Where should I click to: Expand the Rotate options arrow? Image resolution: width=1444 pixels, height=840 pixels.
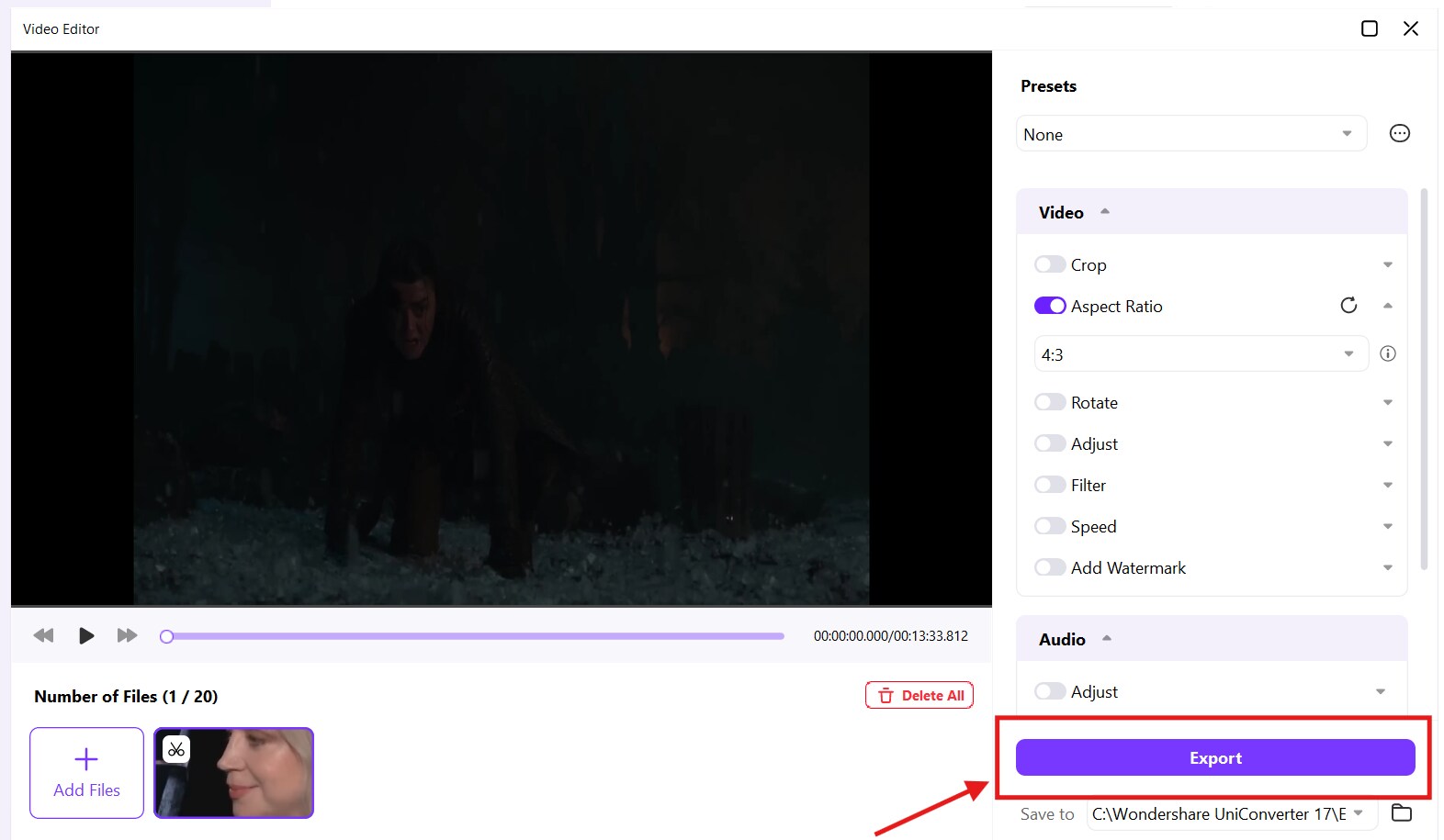pos(1388,402)
